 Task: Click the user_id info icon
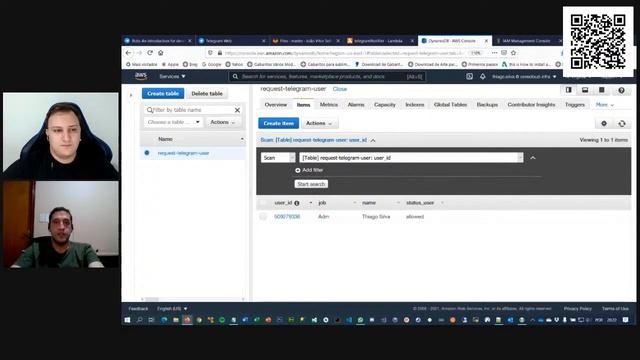point(297,203)
